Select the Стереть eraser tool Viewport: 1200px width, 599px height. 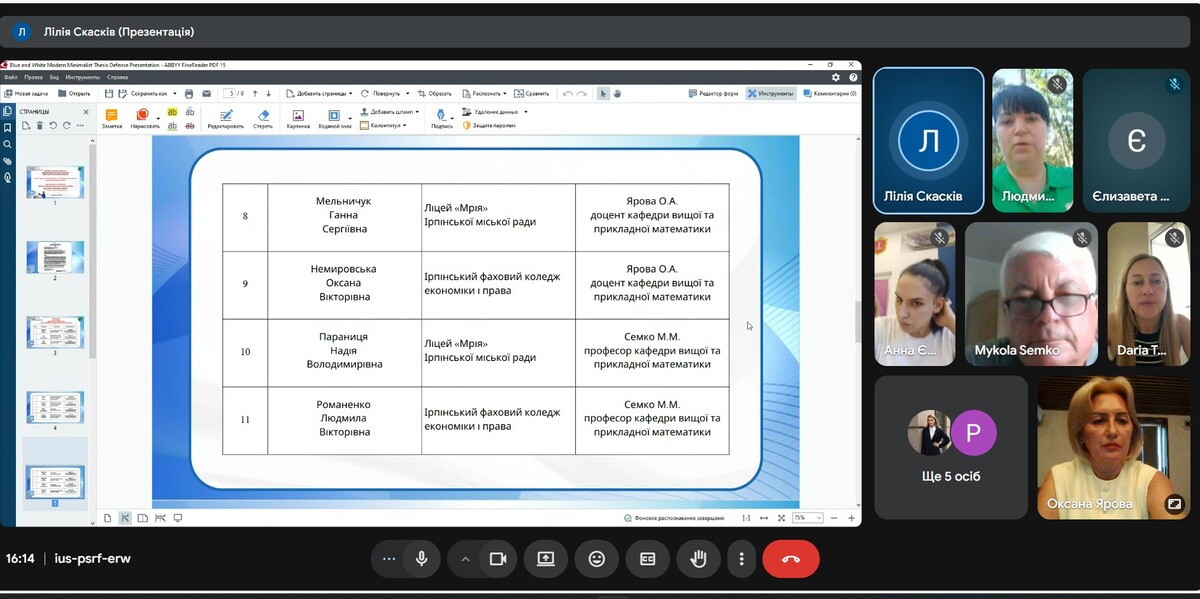pos(263,119)
